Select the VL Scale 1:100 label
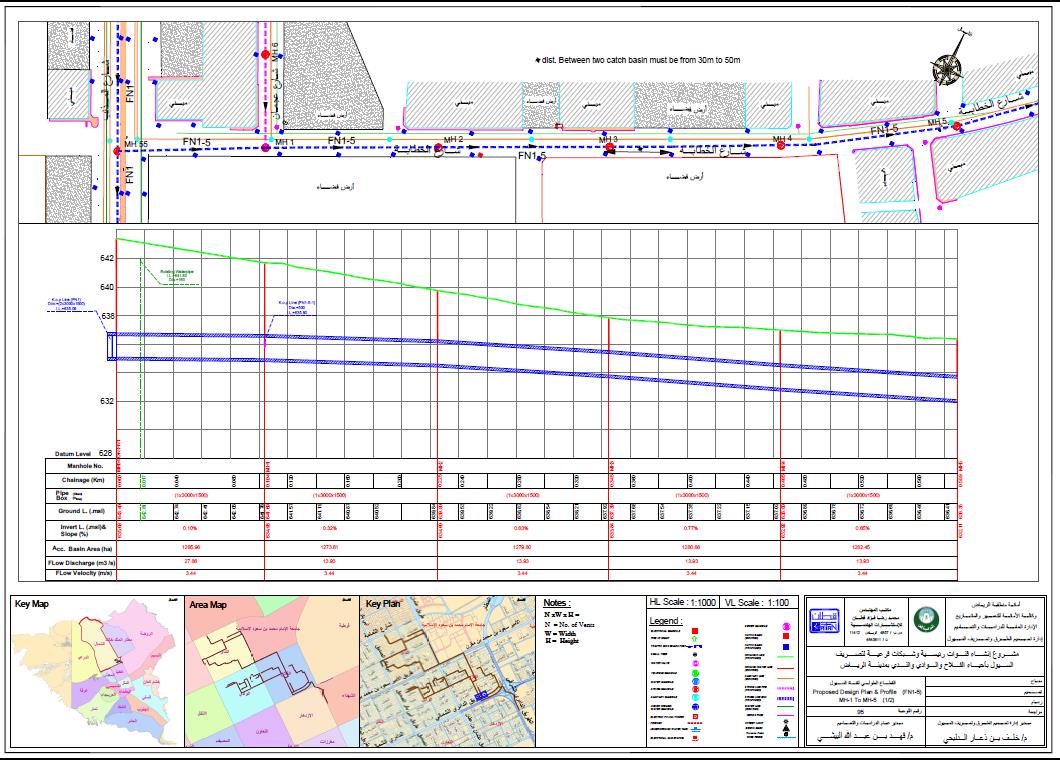1060x760 pixels. point(759,603)
